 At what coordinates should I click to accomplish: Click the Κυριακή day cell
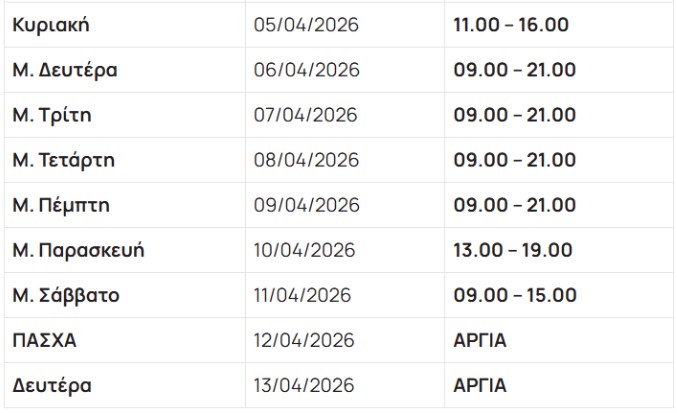(x=50, y=25)
